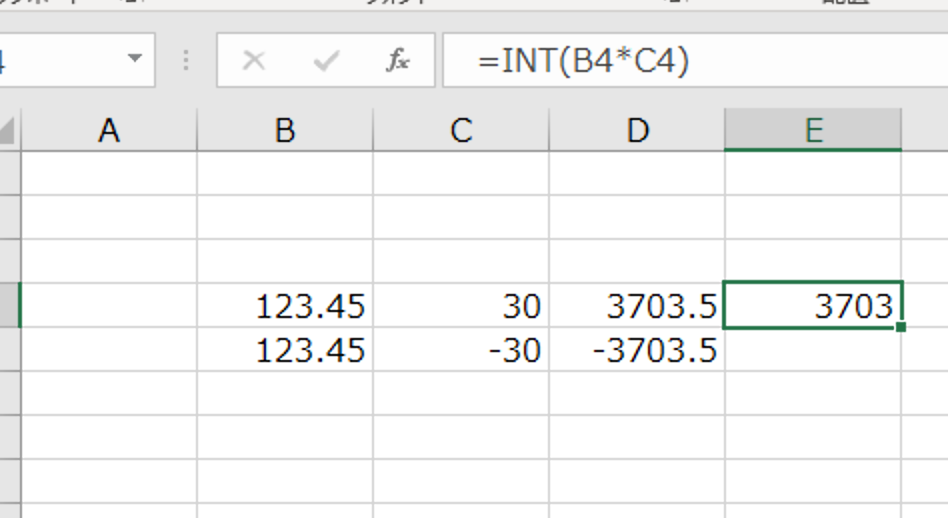Select column C header
948x518 pixels.
point(461,130)
